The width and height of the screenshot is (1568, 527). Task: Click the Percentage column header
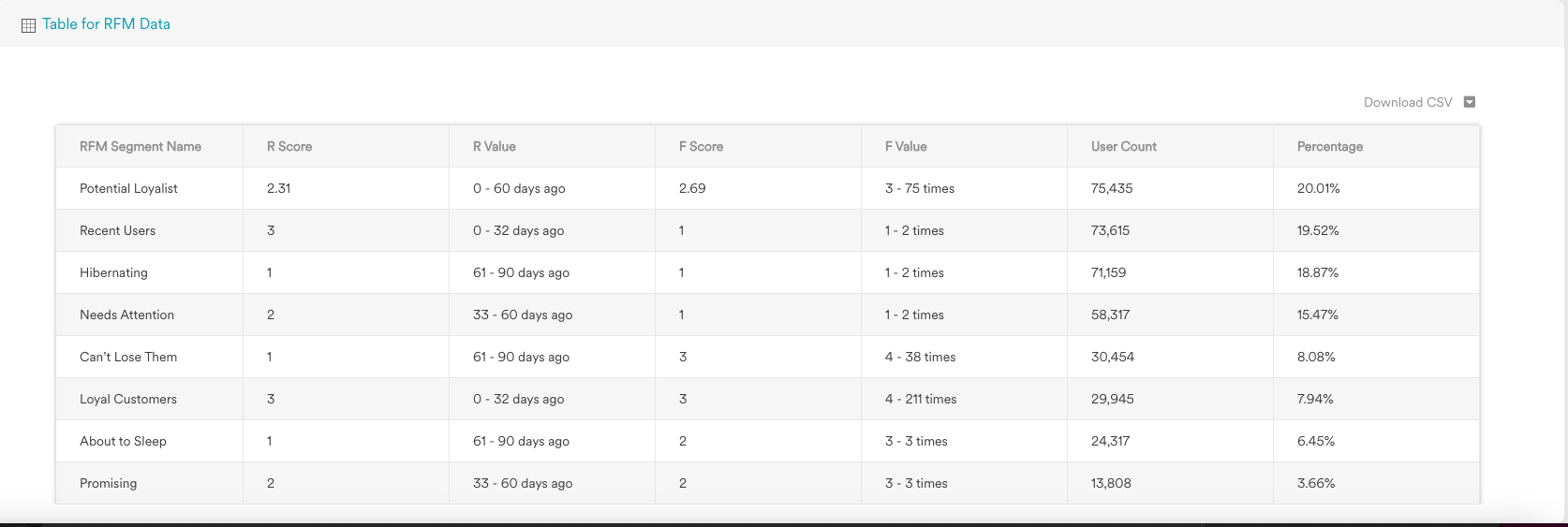pos(1329,147)
